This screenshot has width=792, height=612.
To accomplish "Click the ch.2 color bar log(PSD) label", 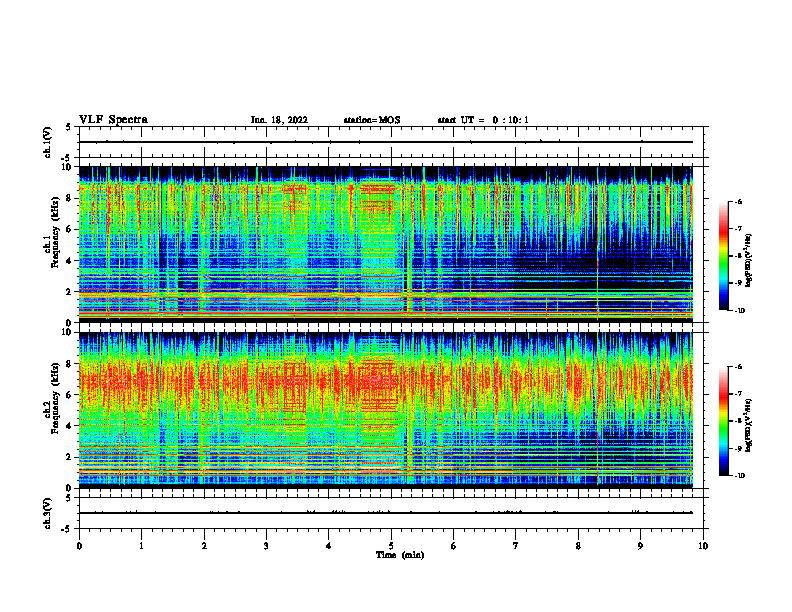I will point(748,425).
